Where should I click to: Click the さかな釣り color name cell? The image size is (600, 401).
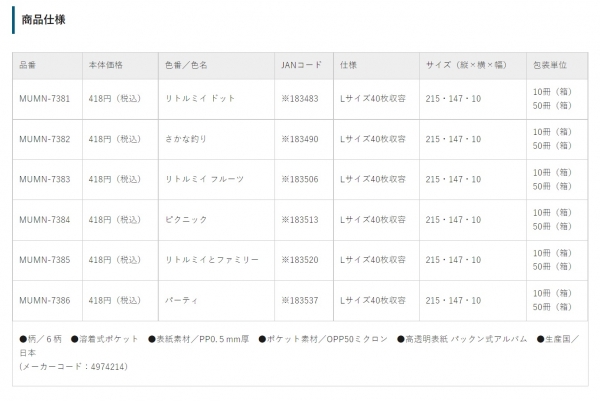point(187,139)
